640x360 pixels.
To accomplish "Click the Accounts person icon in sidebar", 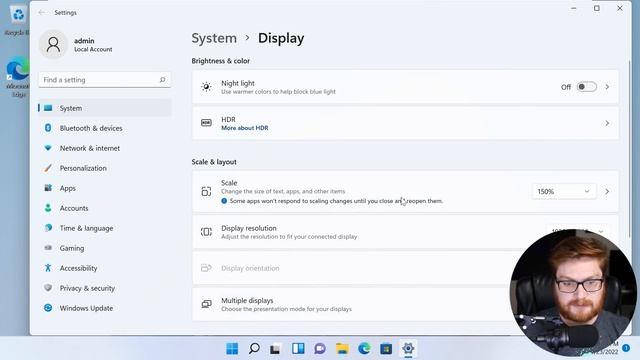I will 48,208.
